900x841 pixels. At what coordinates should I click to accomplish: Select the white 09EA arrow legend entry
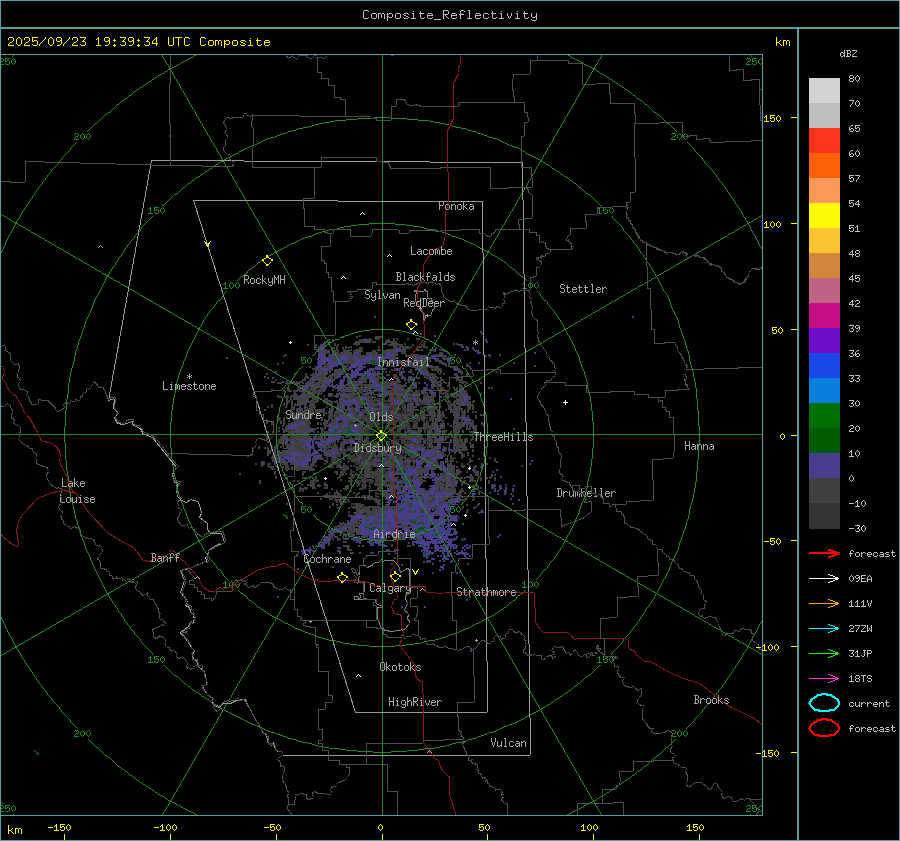(823, 578)
